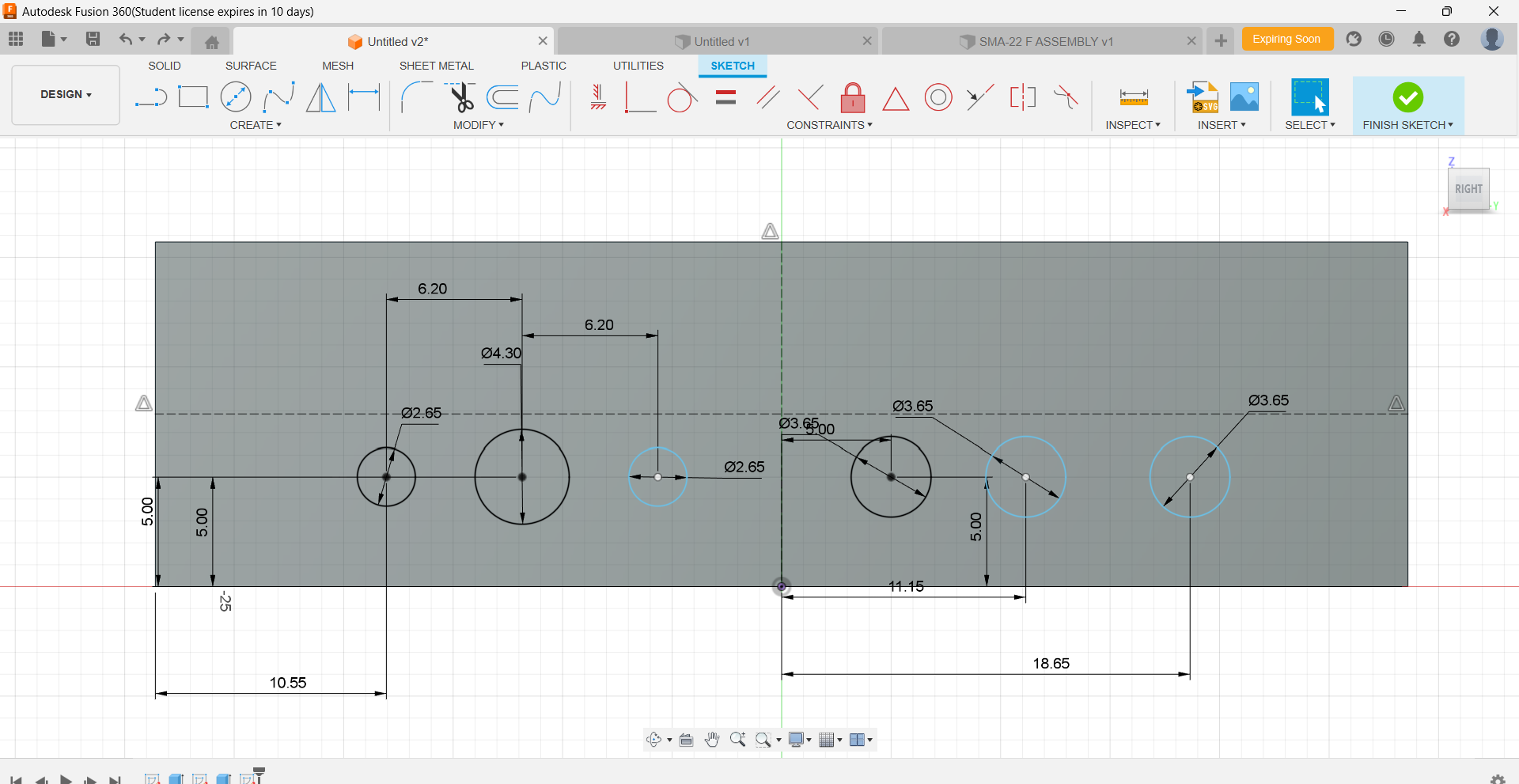Screen dimensions: 1519x784
Task: Select the Fit Point Spline tool
Action: (x=278, y=97)
